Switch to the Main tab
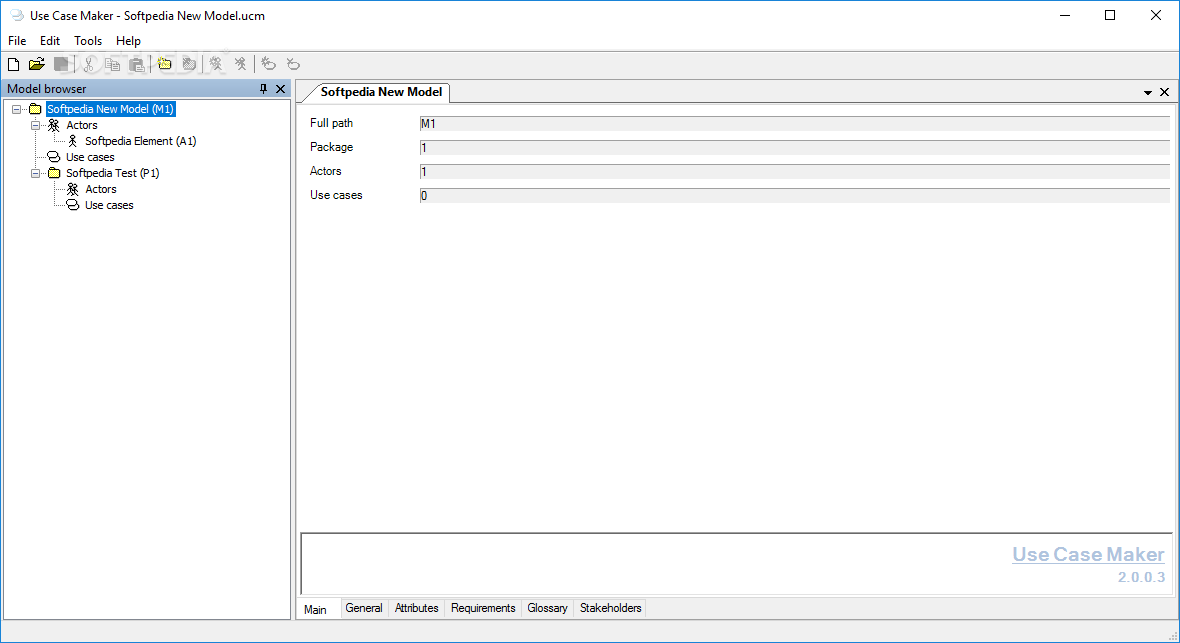 click(315, 609)
